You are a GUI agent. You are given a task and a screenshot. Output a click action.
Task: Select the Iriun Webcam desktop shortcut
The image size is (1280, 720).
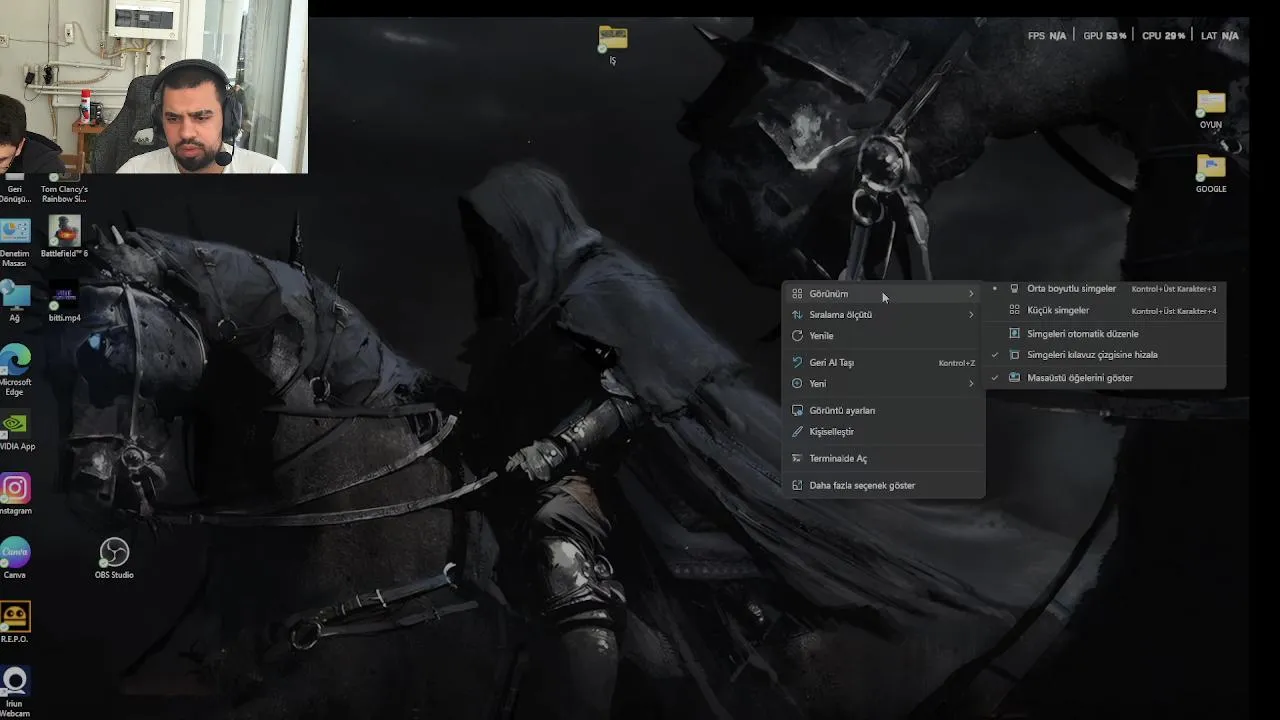15,692
